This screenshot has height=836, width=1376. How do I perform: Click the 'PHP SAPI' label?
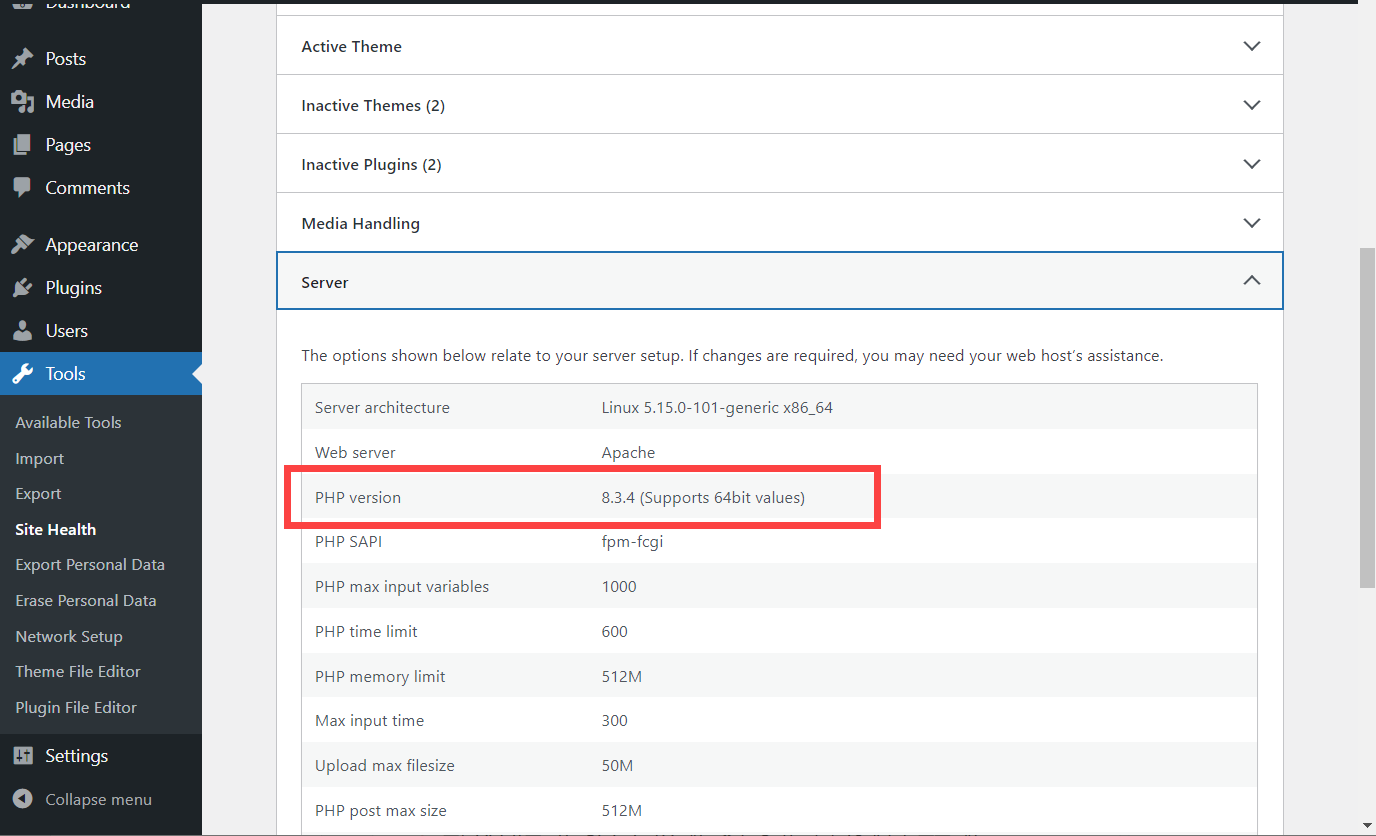[348, 542]
